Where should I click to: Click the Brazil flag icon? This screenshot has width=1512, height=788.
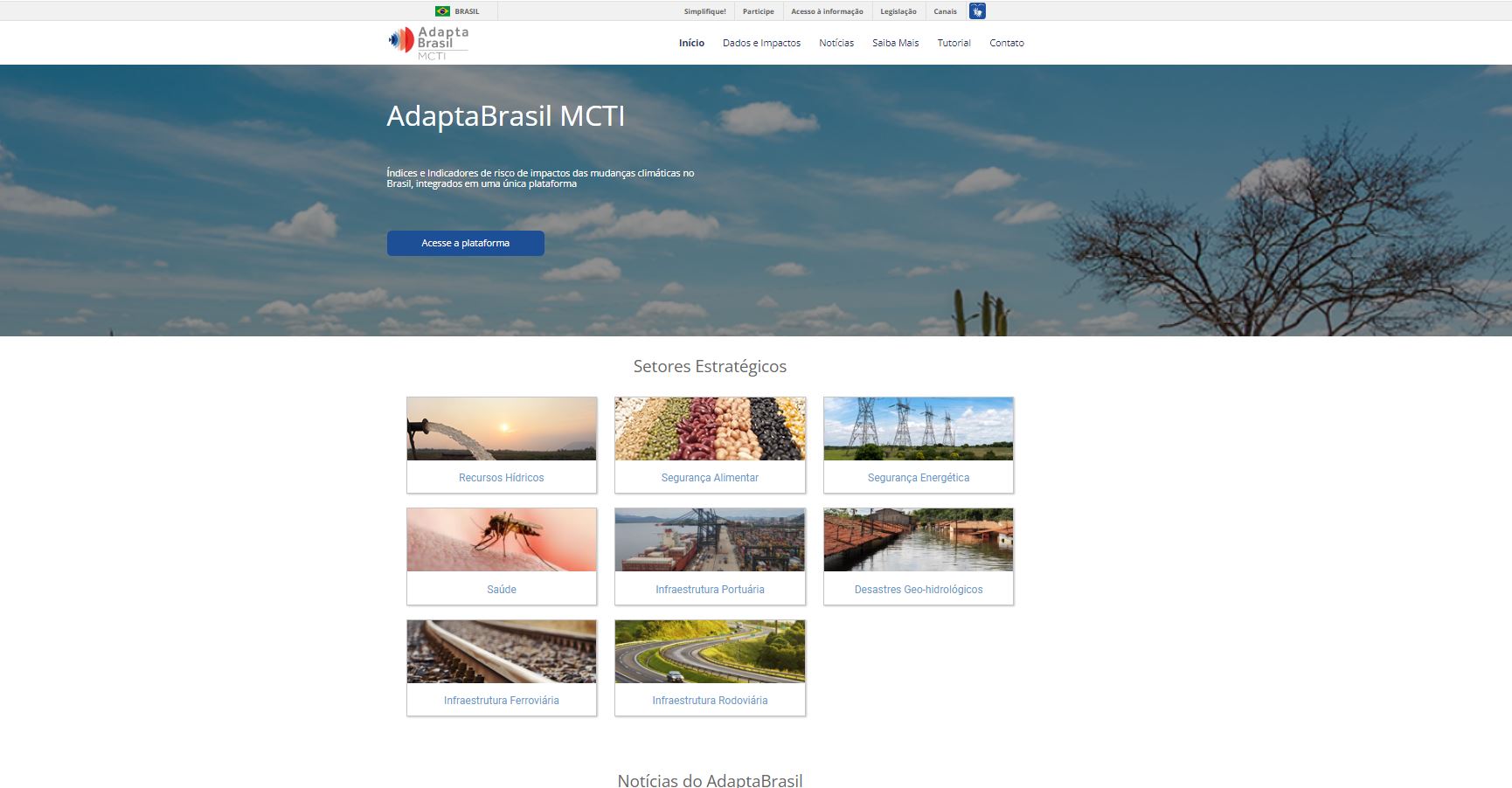(442, 11)
